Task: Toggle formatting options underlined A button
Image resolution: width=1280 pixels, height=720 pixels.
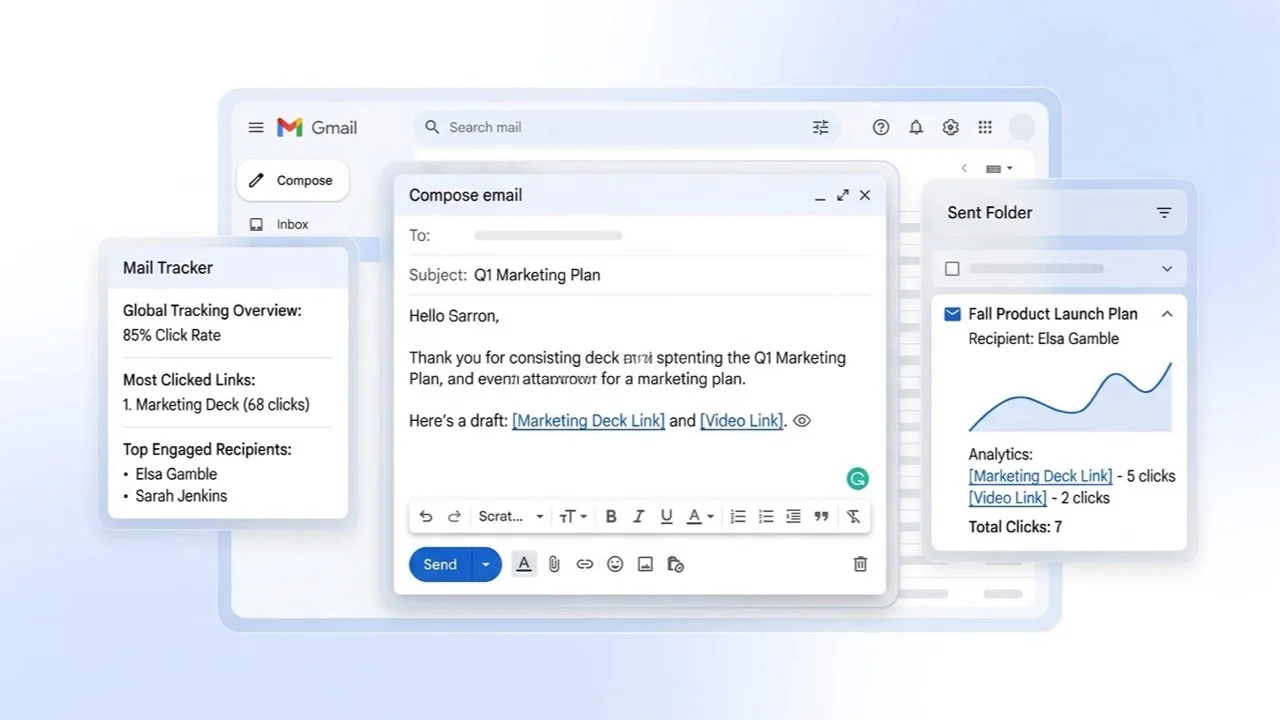Action: click(x=523, y=564)
